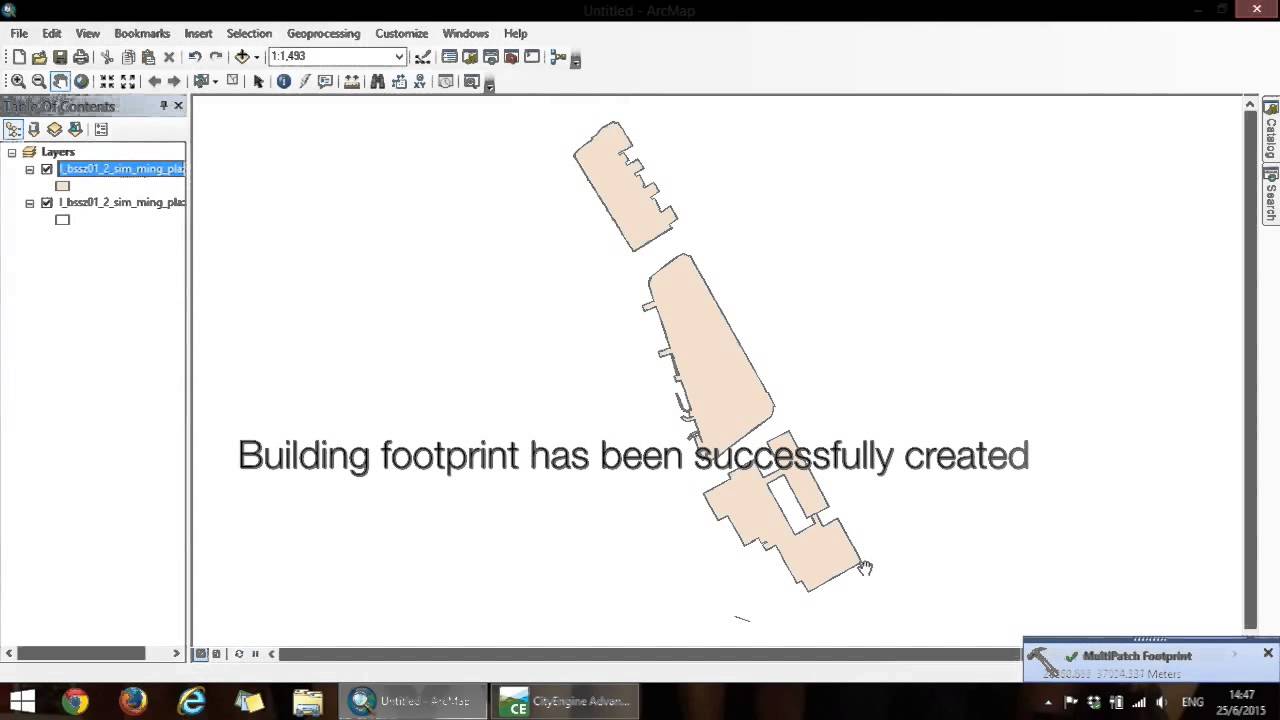Viewport: 1280px width, 720px height.
Task: Print the map
Action: click(x=81, y=57)
